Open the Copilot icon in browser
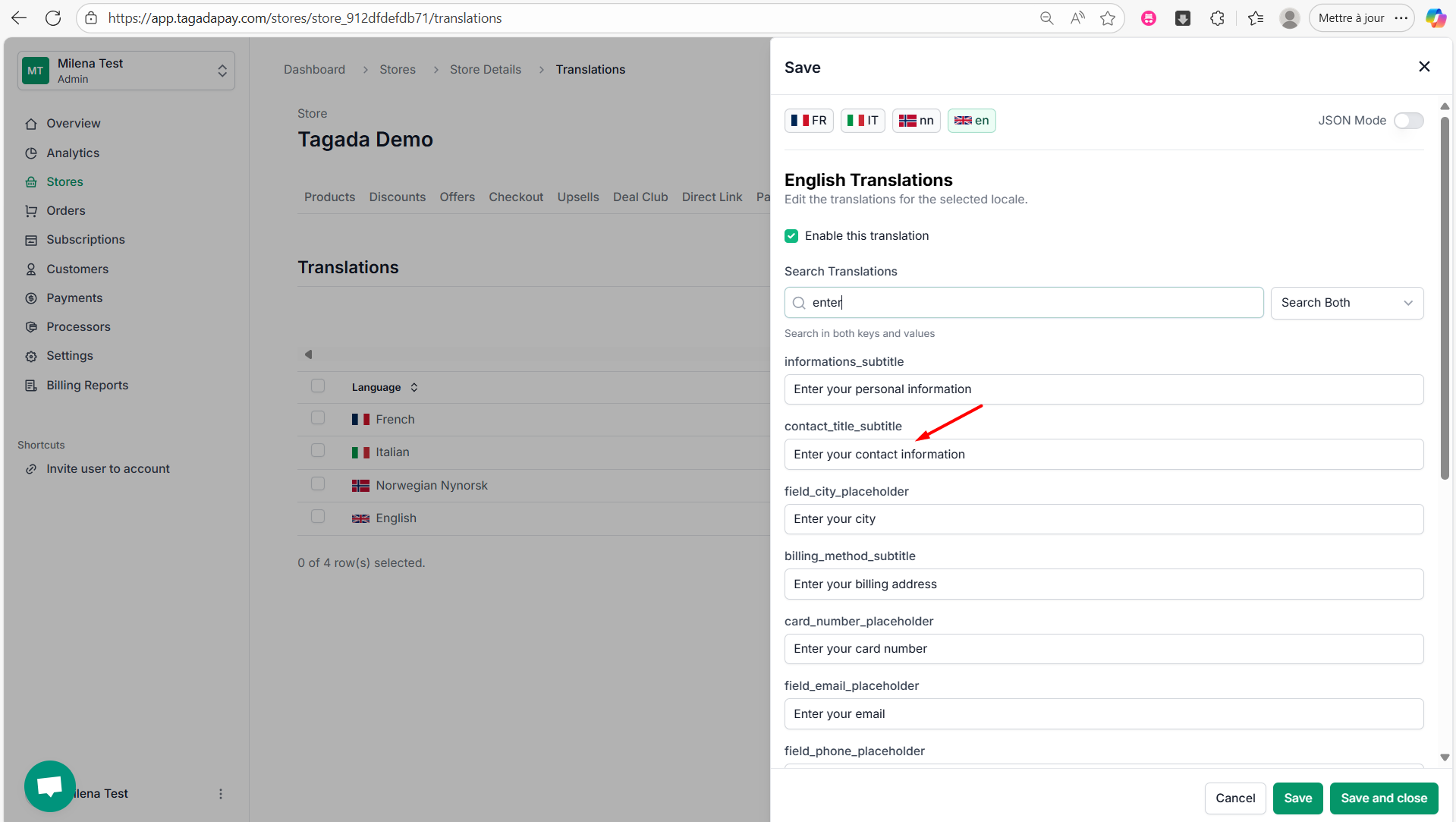The width and height of the screenshot is (1456, 822). click(x=1435, y=18)
